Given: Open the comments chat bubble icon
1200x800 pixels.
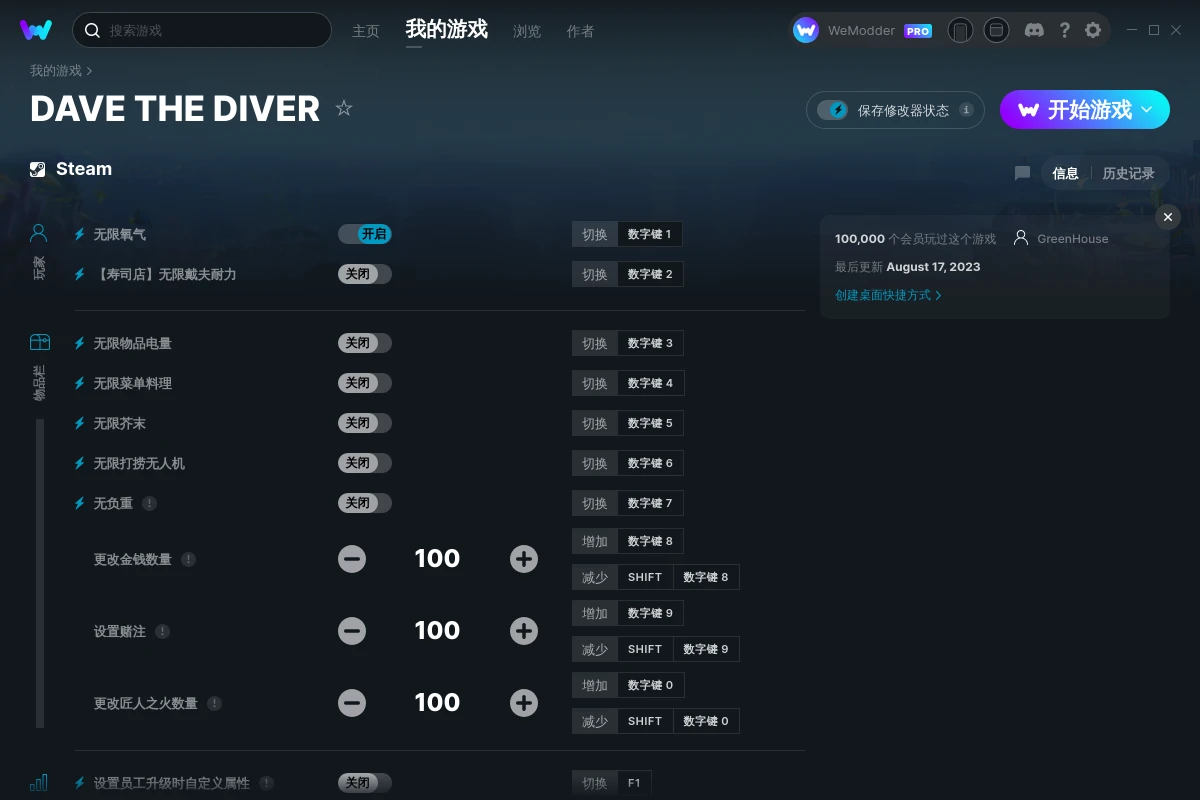Looking at the screenshot, I should 1022,173.
